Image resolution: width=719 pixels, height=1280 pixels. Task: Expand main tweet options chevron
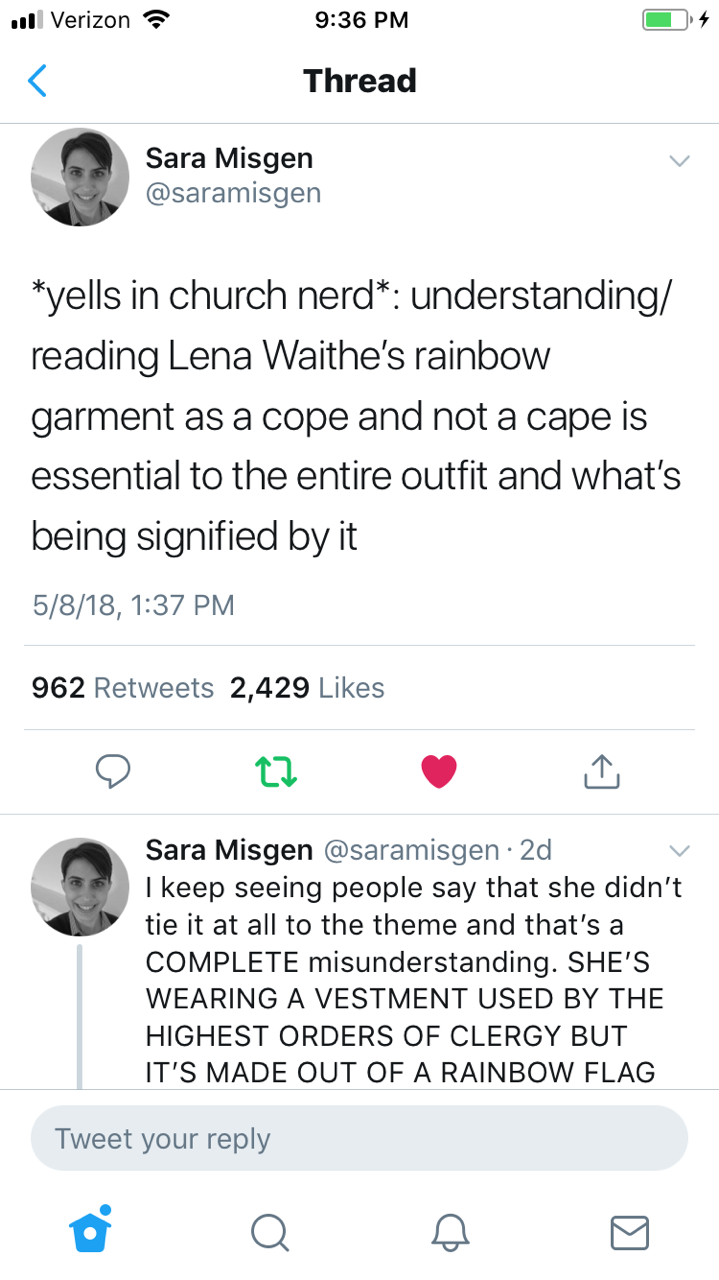point(679,161)
